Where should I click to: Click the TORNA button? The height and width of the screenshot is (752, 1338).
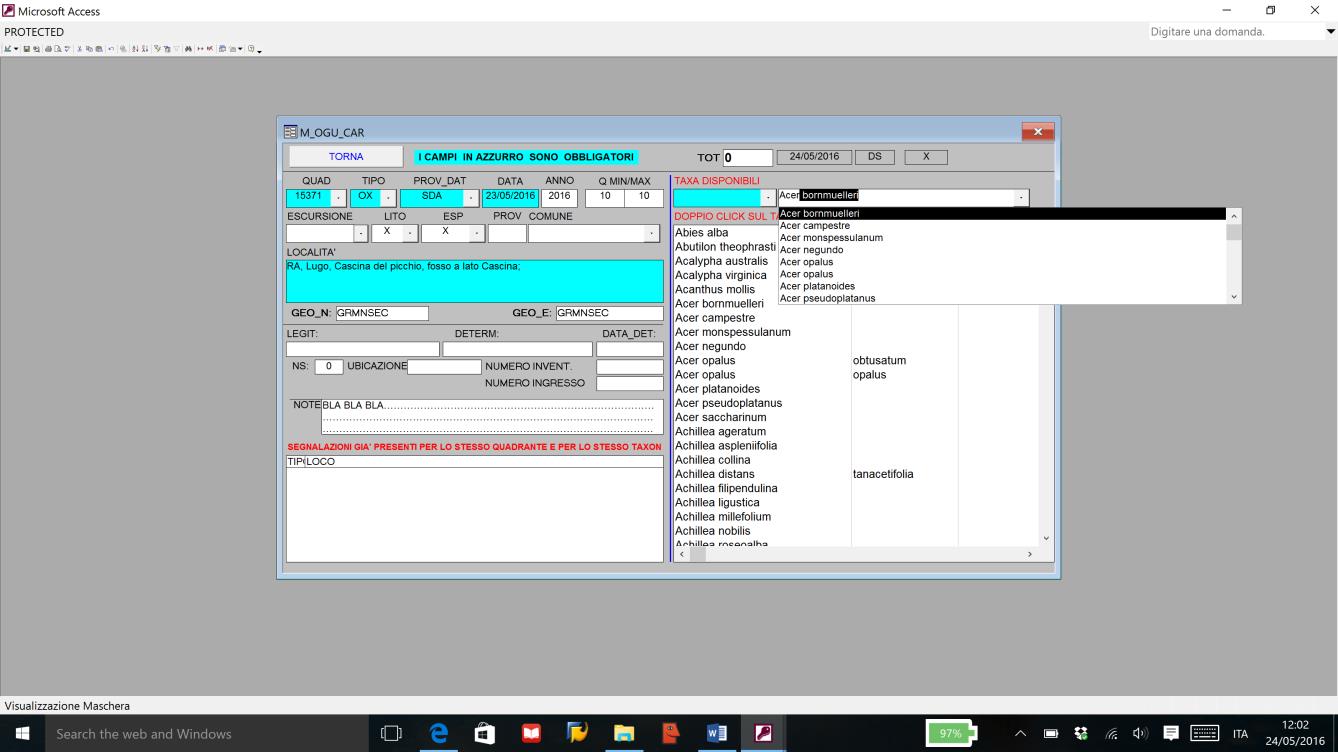[x=346, y=157]
